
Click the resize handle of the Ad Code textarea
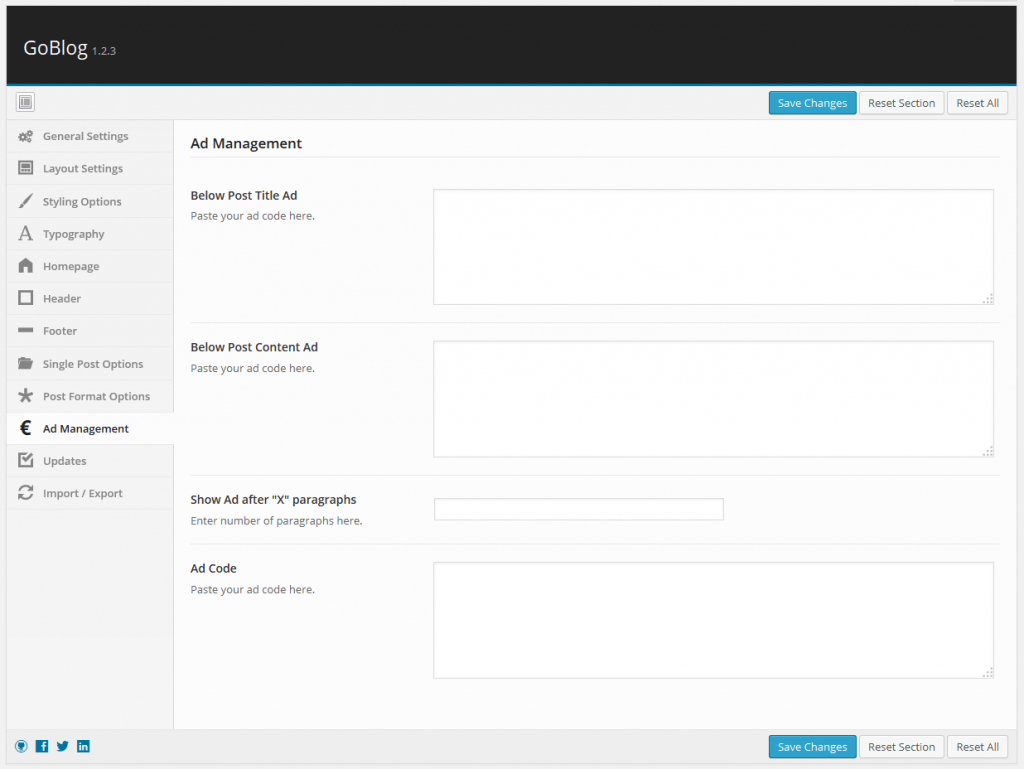click(x=988, y=673)
